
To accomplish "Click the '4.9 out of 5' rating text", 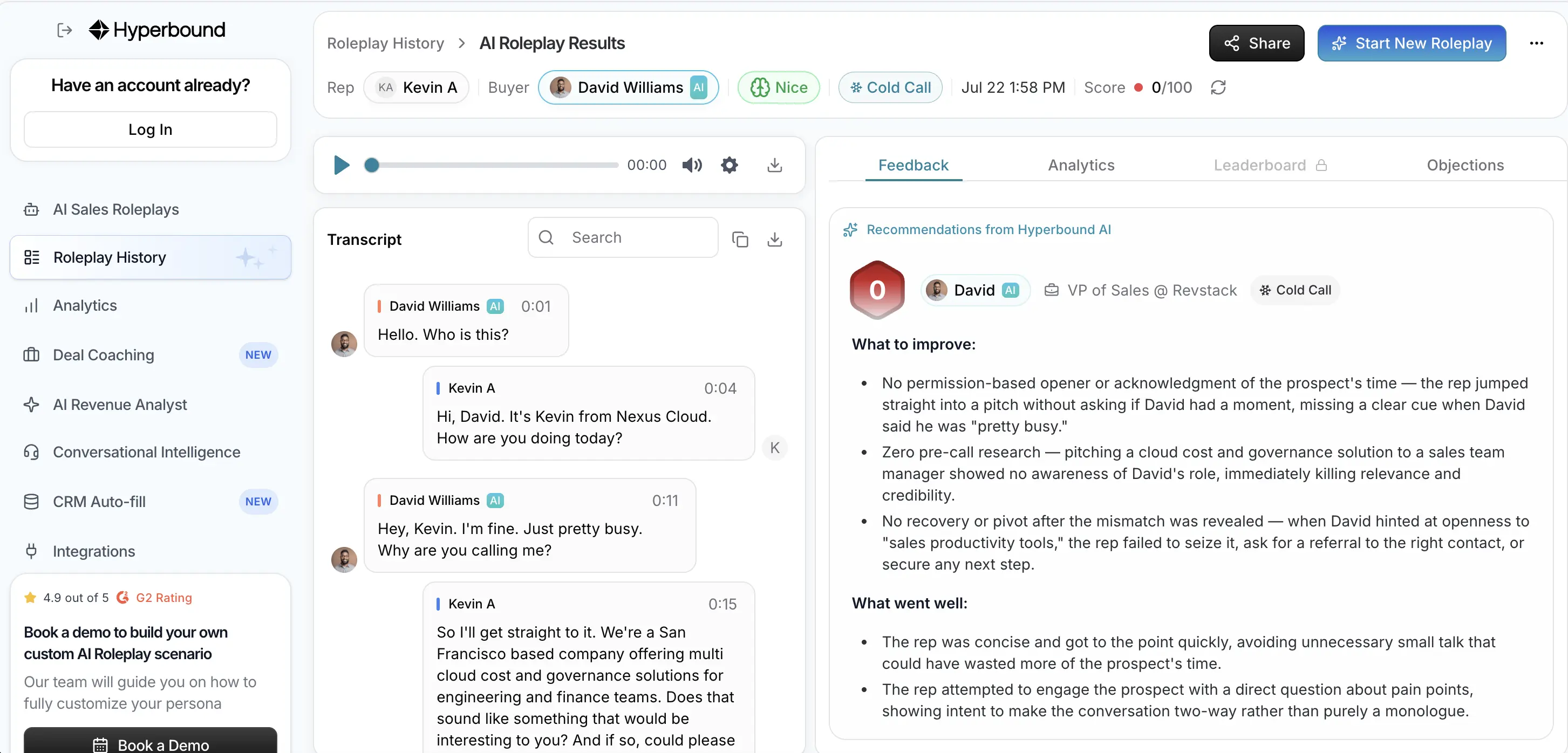I will click(x=76, y=597).
